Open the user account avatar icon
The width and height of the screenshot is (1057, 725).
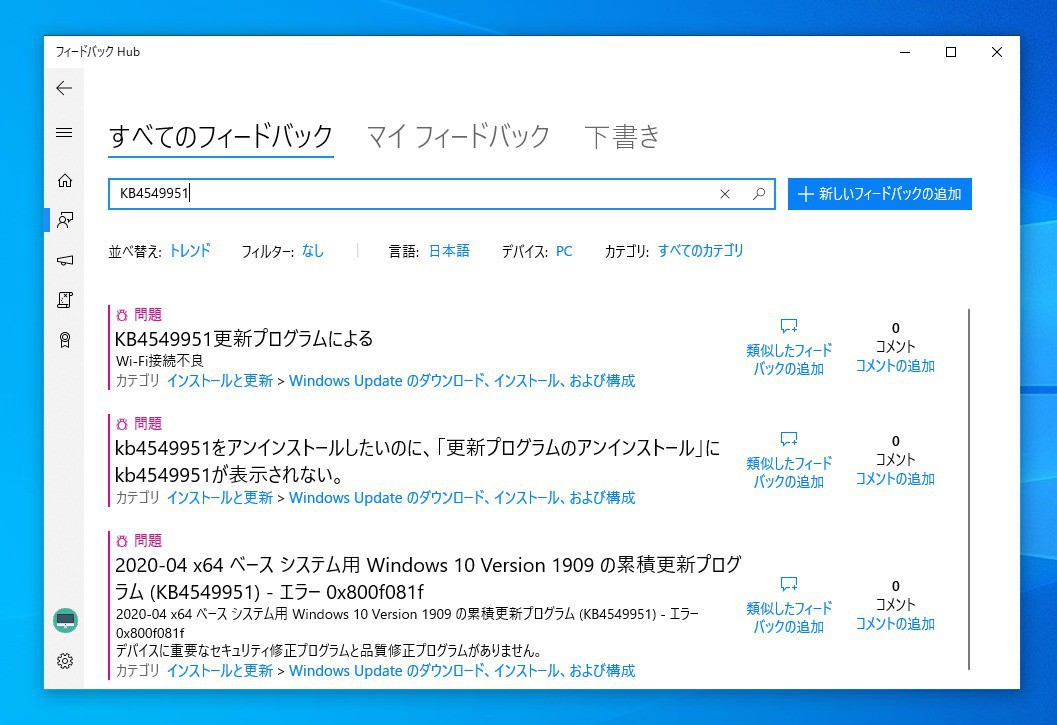click(x=65, y=620)
